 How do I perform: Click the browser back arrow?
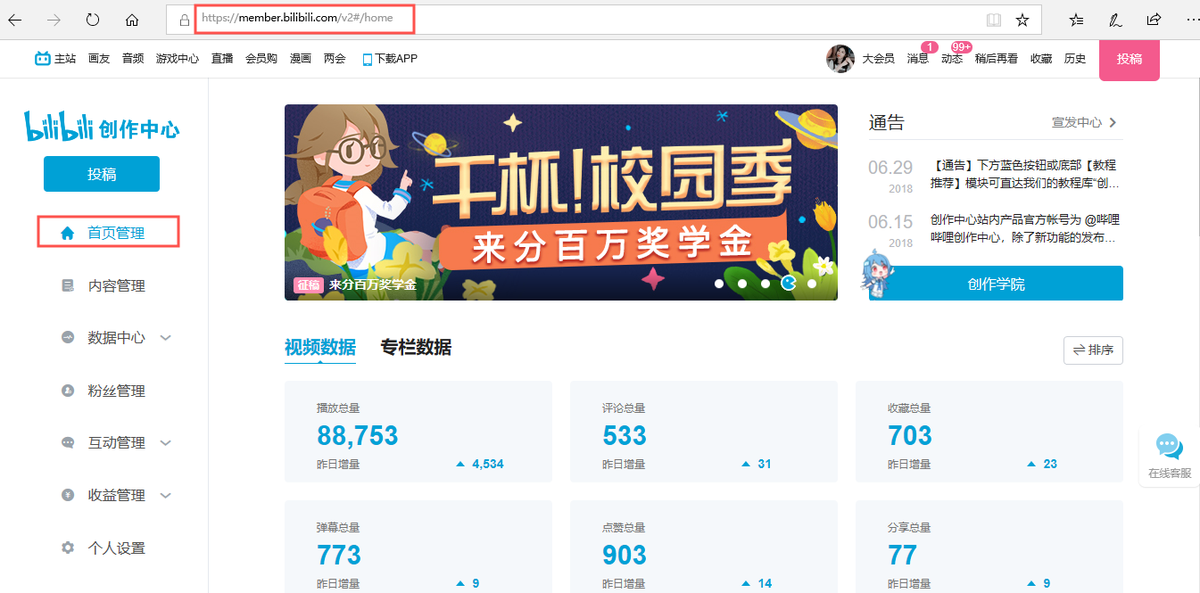coord(15,19)
